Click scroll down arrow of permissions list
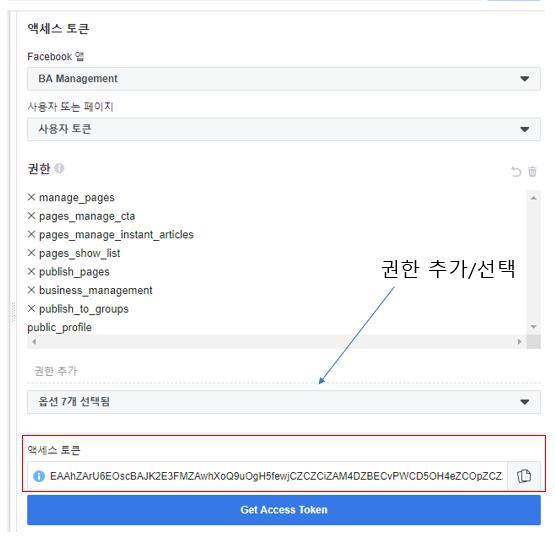Viewport: 555px width, 540px height. pos(533,327)
